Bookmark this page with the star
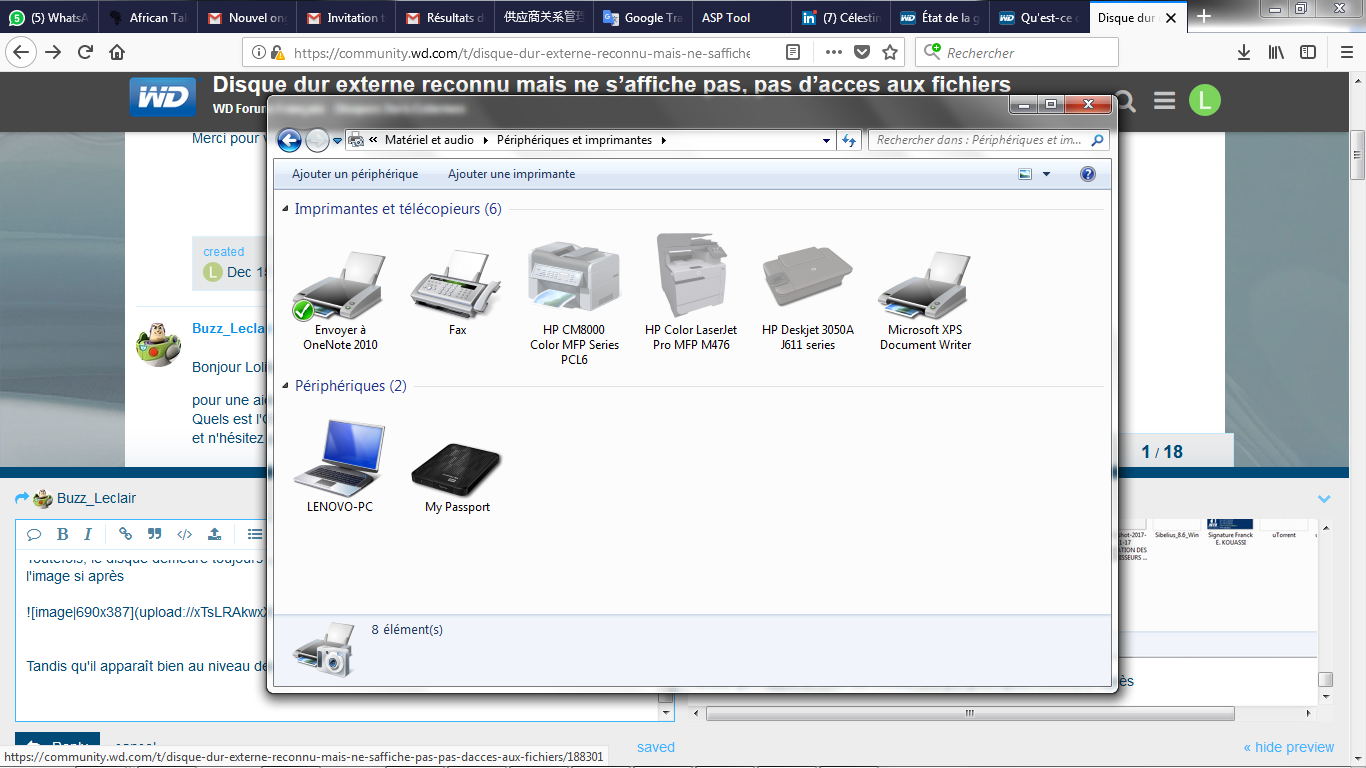Viewport: 1366px width, 768px height. 889,52
